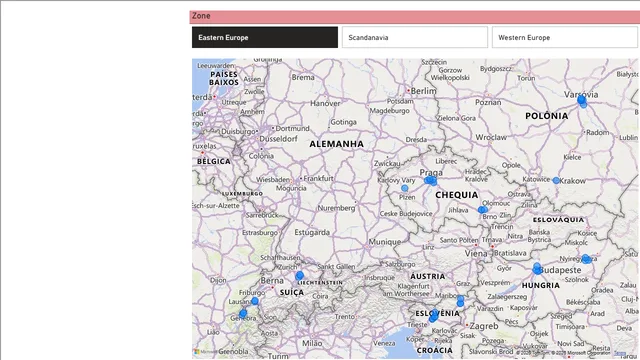
Task: Click the Microsoft Bing logo on the map
Action: [205, 352]
